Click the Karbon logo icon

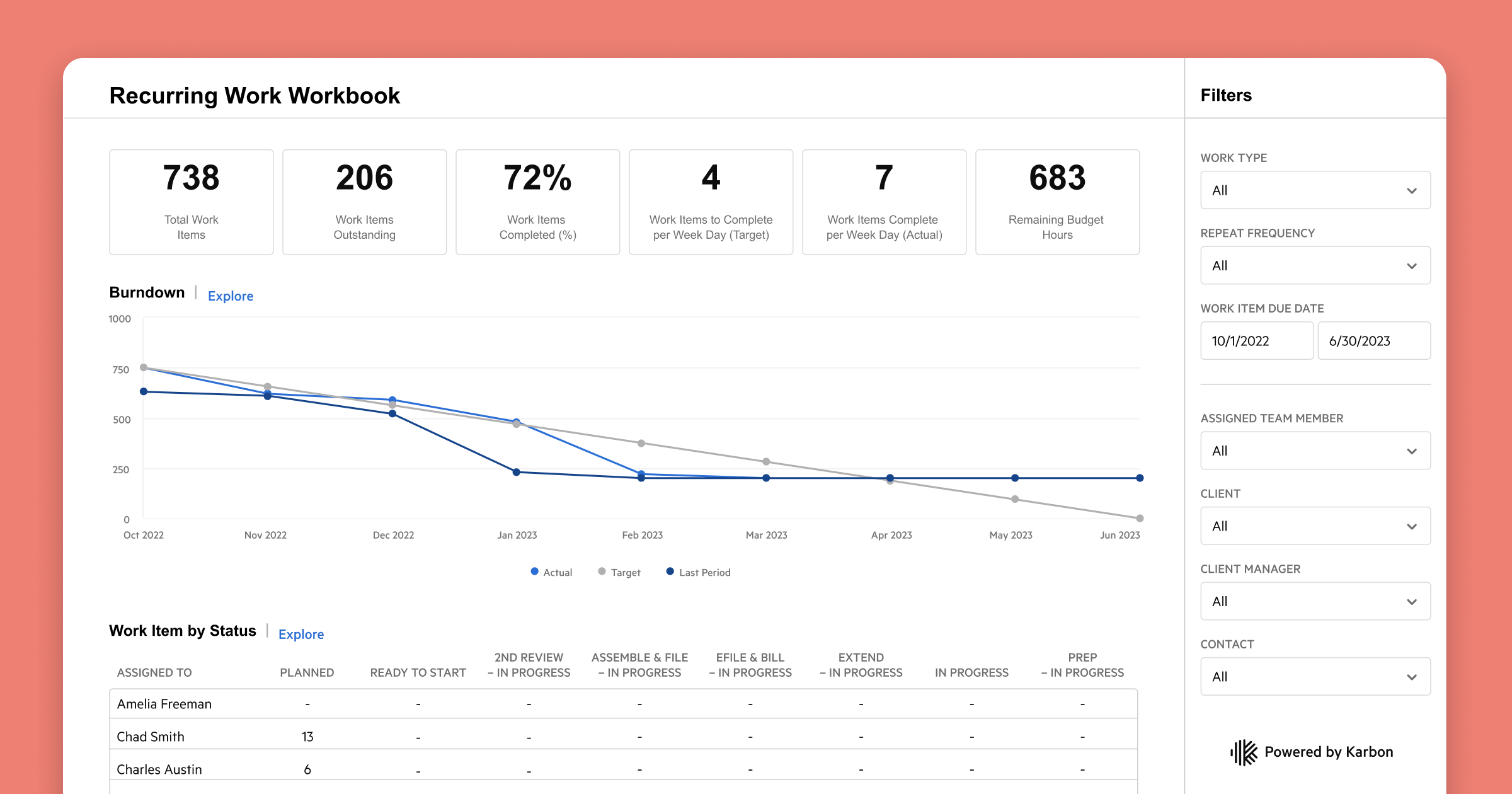(1244, 752)
